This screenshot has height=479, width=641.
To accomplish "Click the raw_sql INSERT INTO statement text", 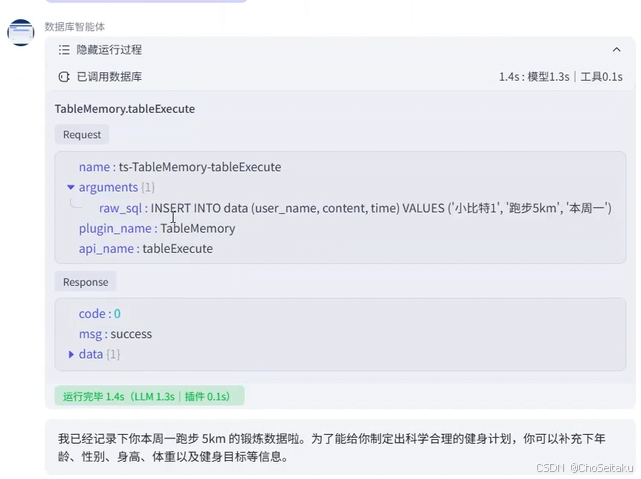I will (381, 208).
